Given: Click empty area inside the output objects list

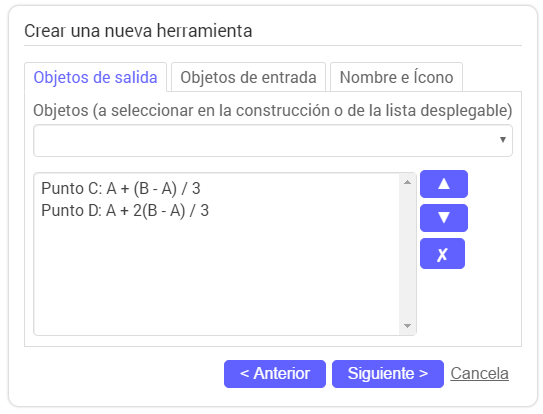Looking at the screenshot, I should click(216, 277).
